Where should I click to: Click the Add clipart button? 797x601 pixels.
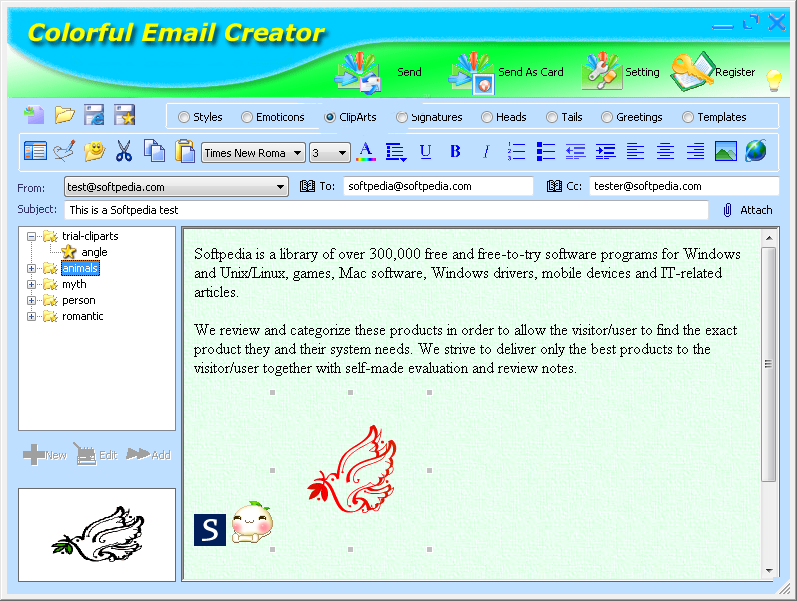pyautogui.click(x=148, y=455)
